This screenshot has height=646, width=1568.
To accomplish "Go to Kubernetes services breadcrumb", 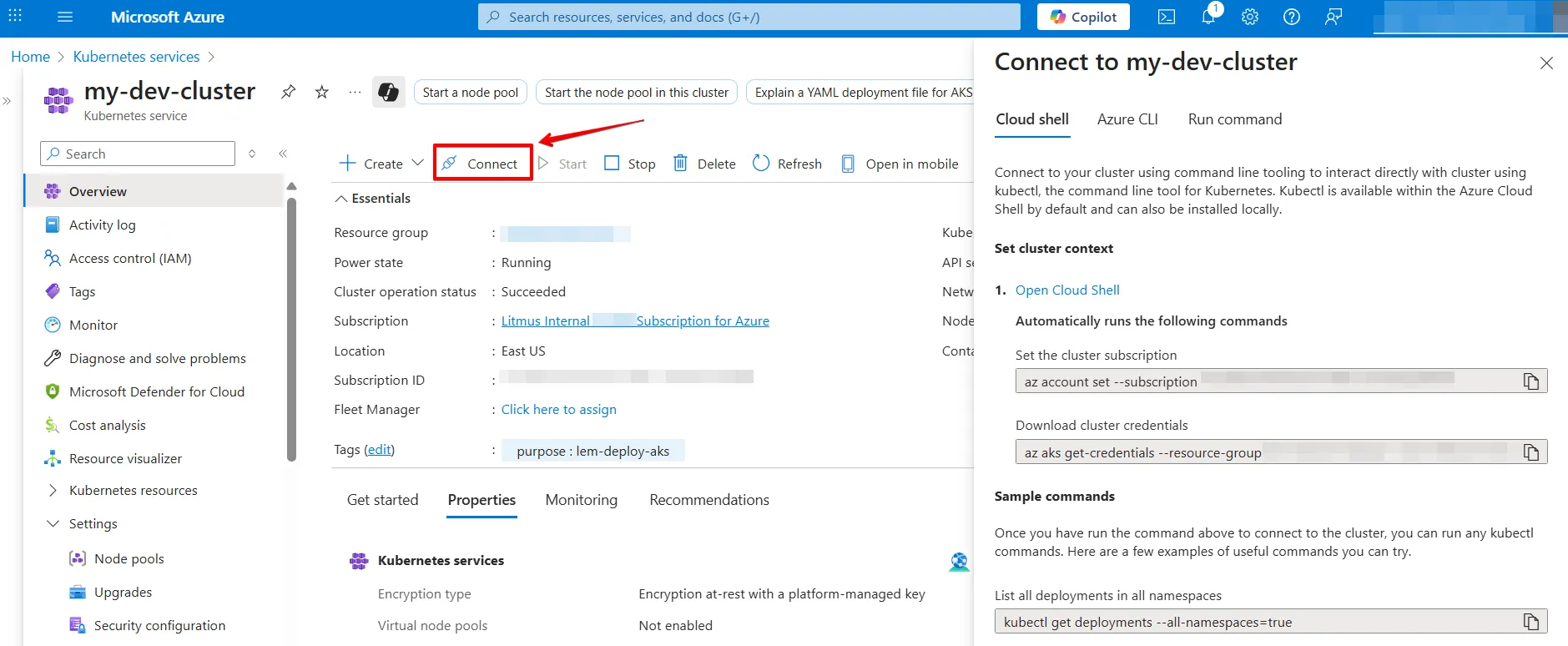I will tap(136, 57).
